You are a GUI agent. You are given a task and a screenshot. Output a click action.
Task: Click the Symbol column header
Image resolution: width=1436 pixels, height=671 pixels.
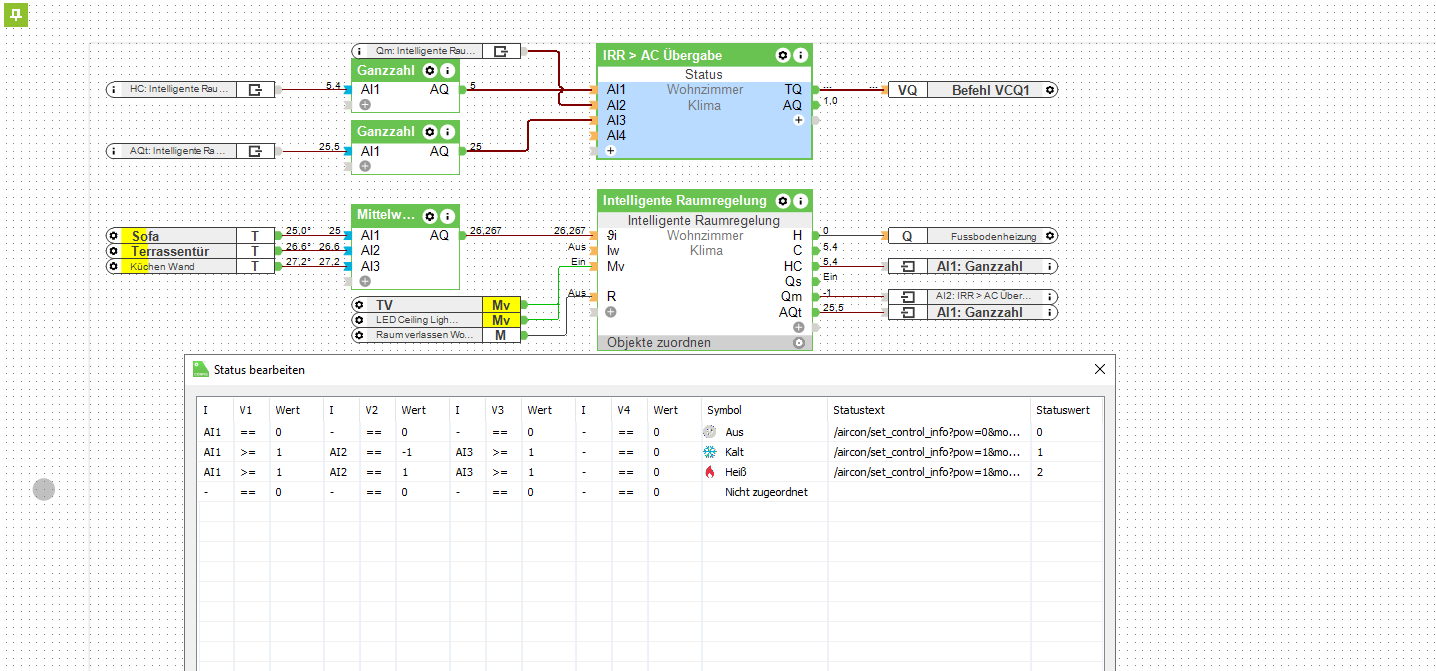[x=724, y=410]
